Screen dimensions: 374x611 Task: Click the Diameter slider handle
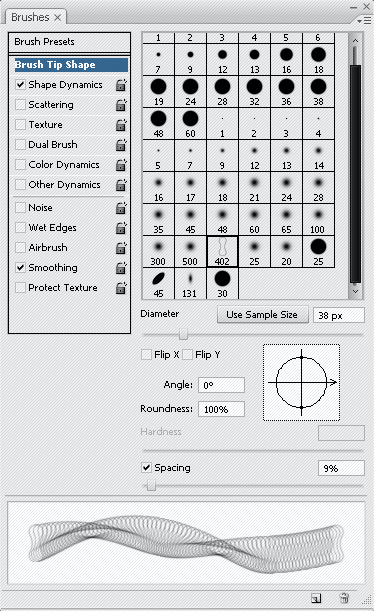click(183, 334)
